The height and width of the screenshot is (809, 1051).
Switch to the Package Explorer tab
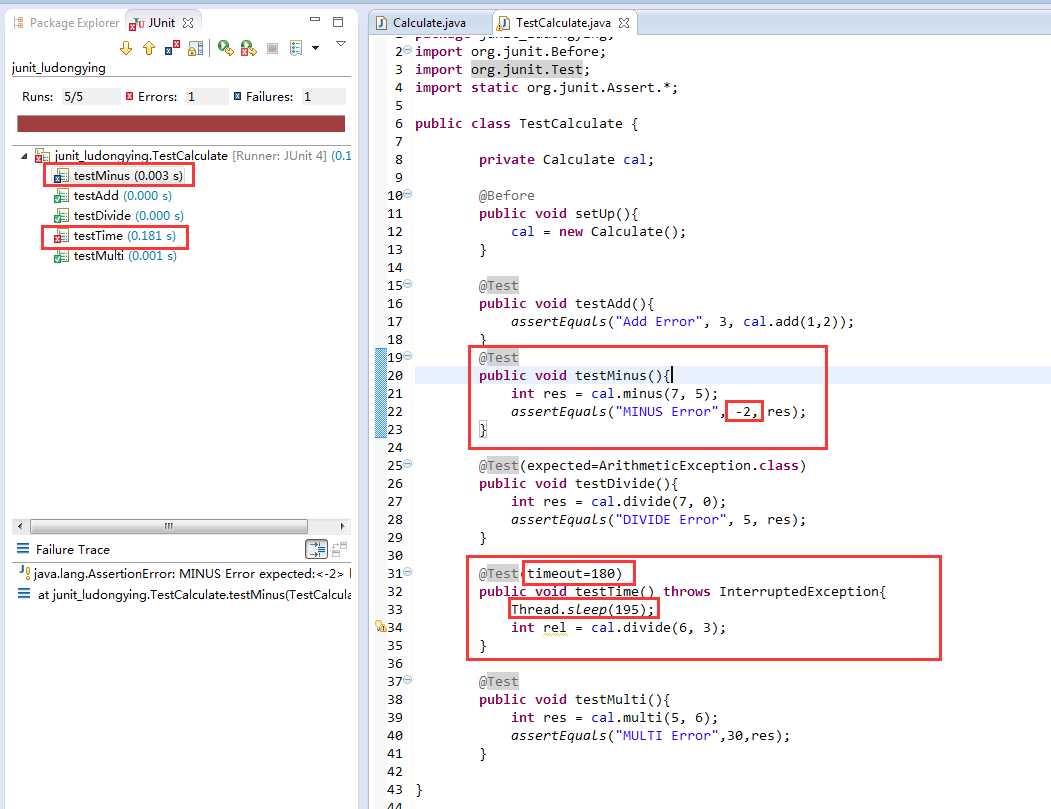[66, 23]
